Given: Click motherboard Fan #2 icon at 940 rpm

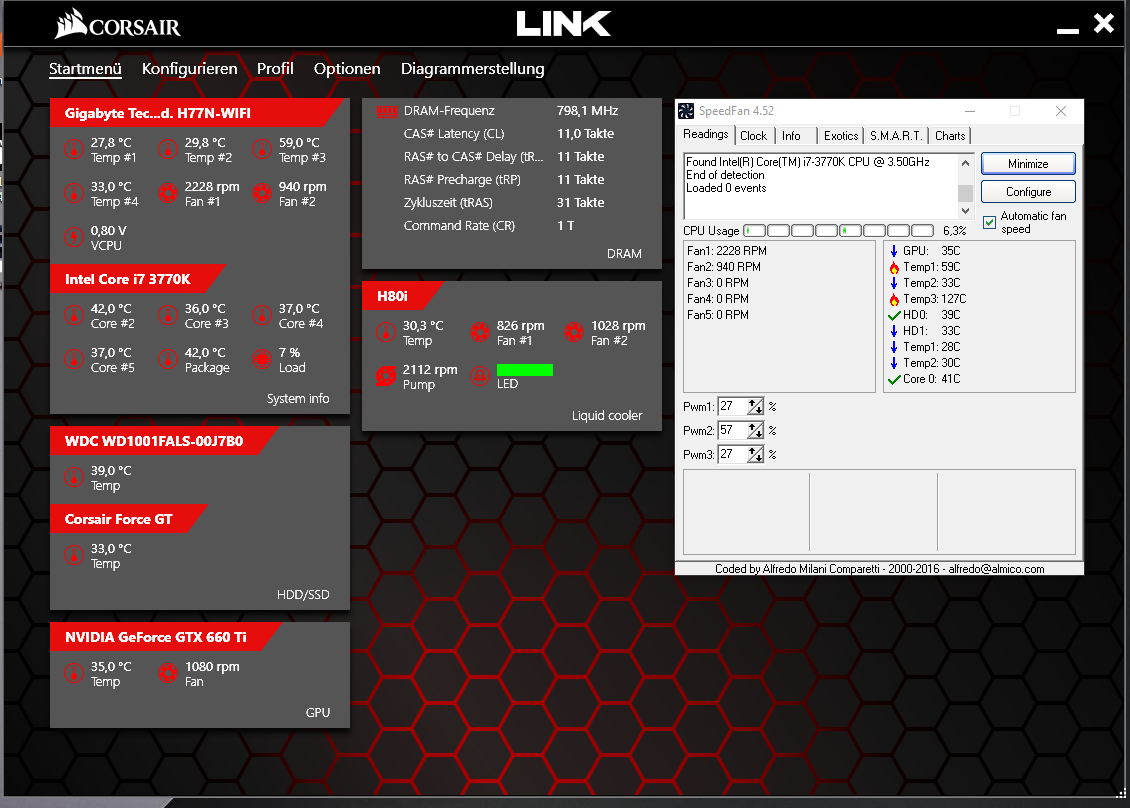Looking at the screenshot, I should tap(262, 194).
